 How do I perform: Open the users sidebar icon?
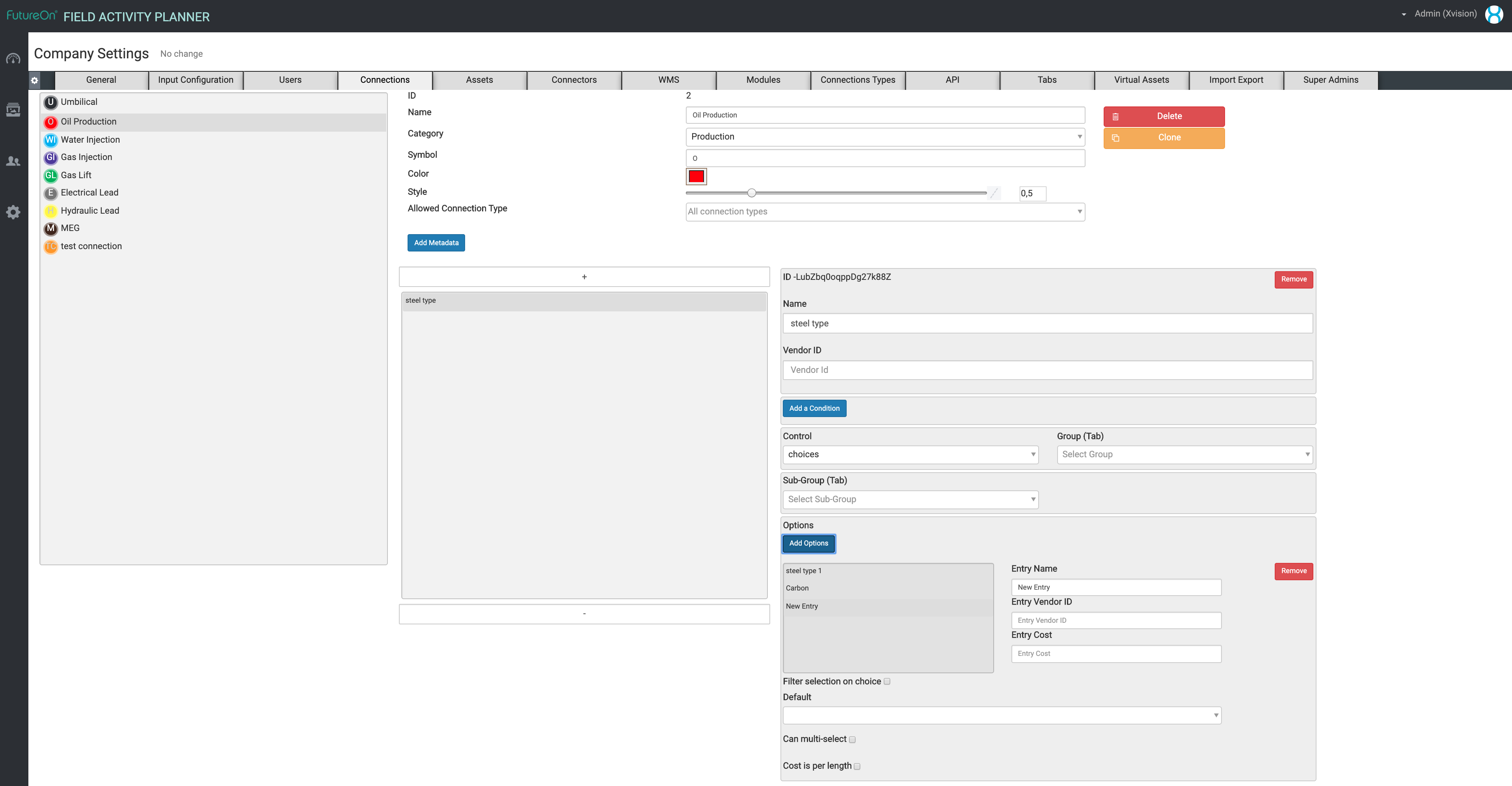(x=13, y=162)
